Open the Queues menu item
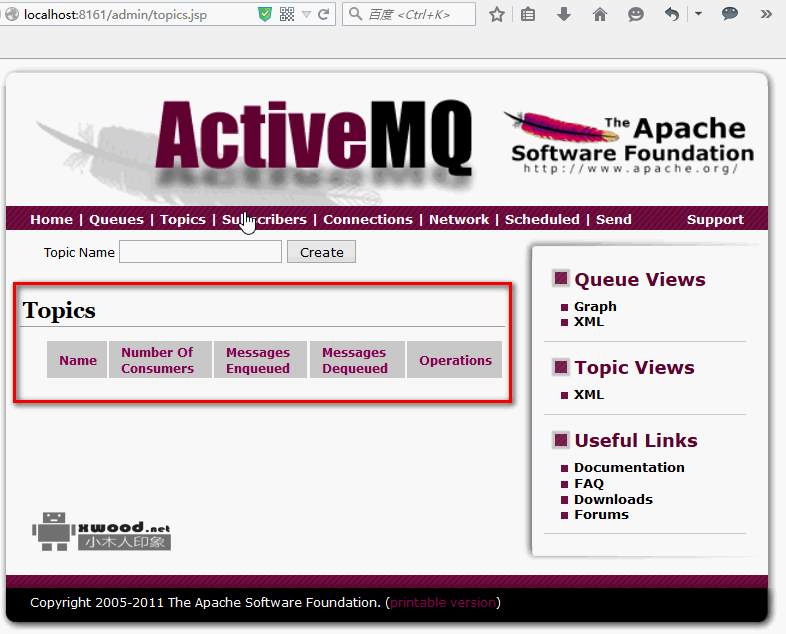786x634 pixels. point(116,219)
